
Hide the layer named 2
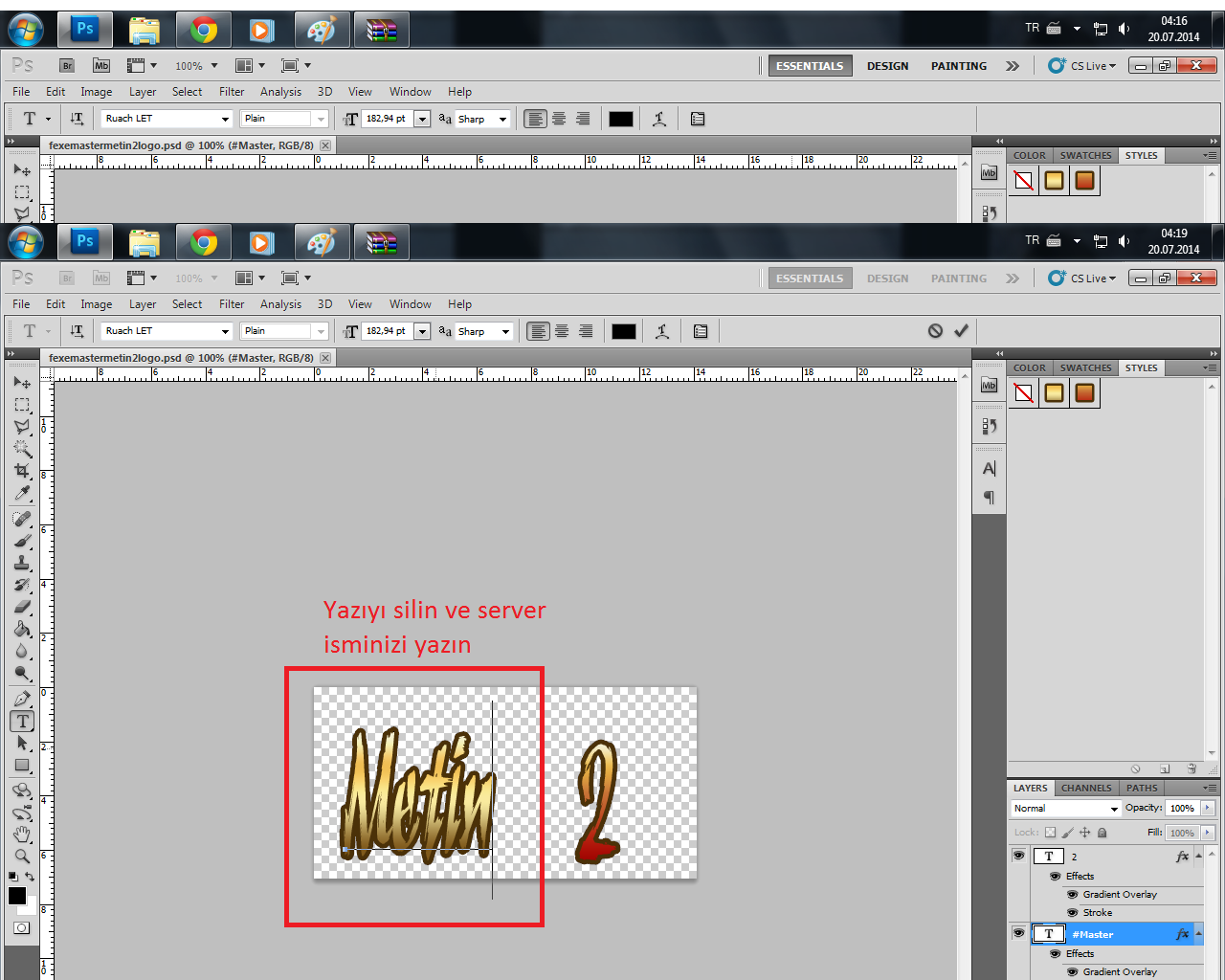[1018, 856]
